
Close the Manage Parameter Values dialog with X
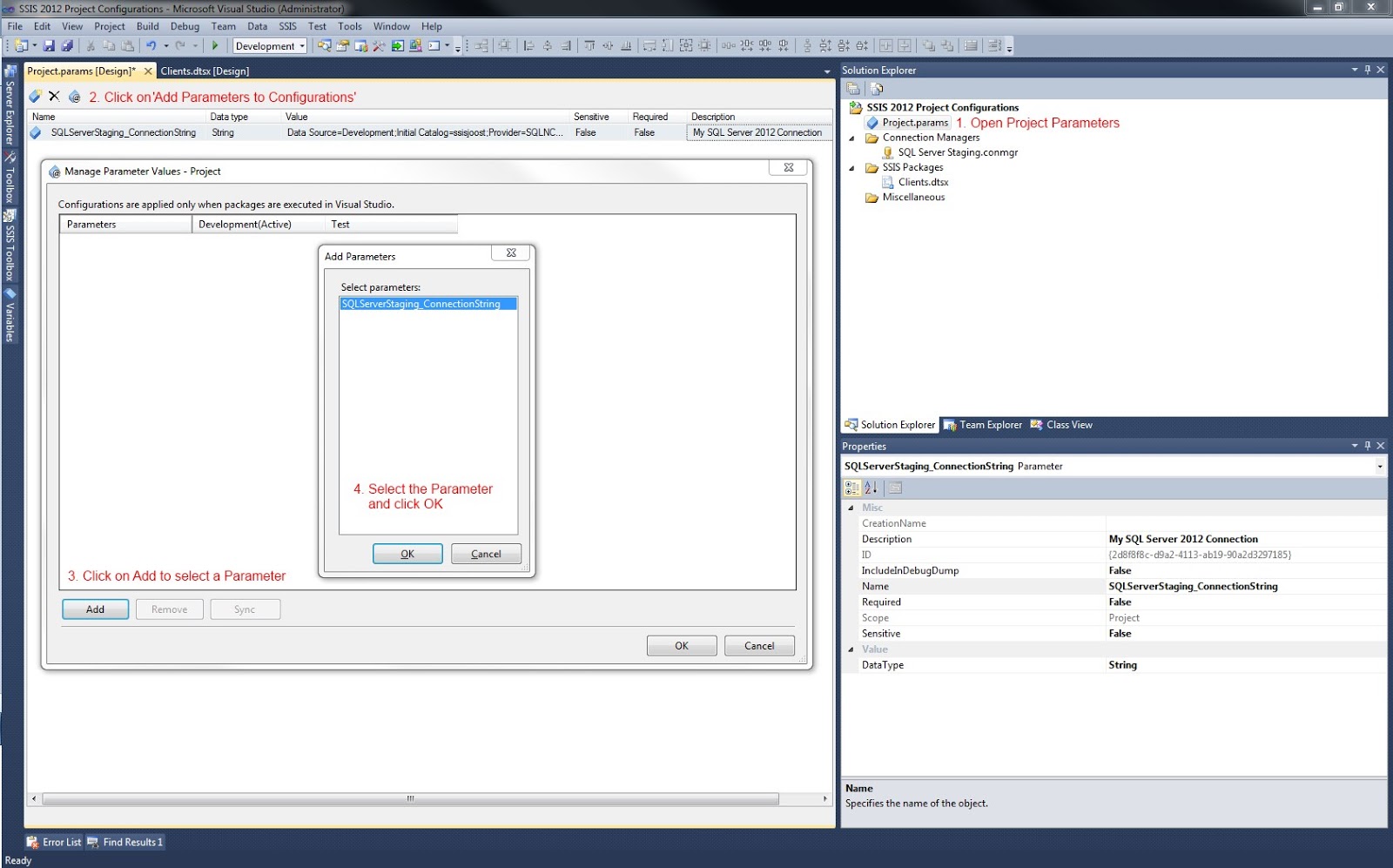tap(789, 168)
